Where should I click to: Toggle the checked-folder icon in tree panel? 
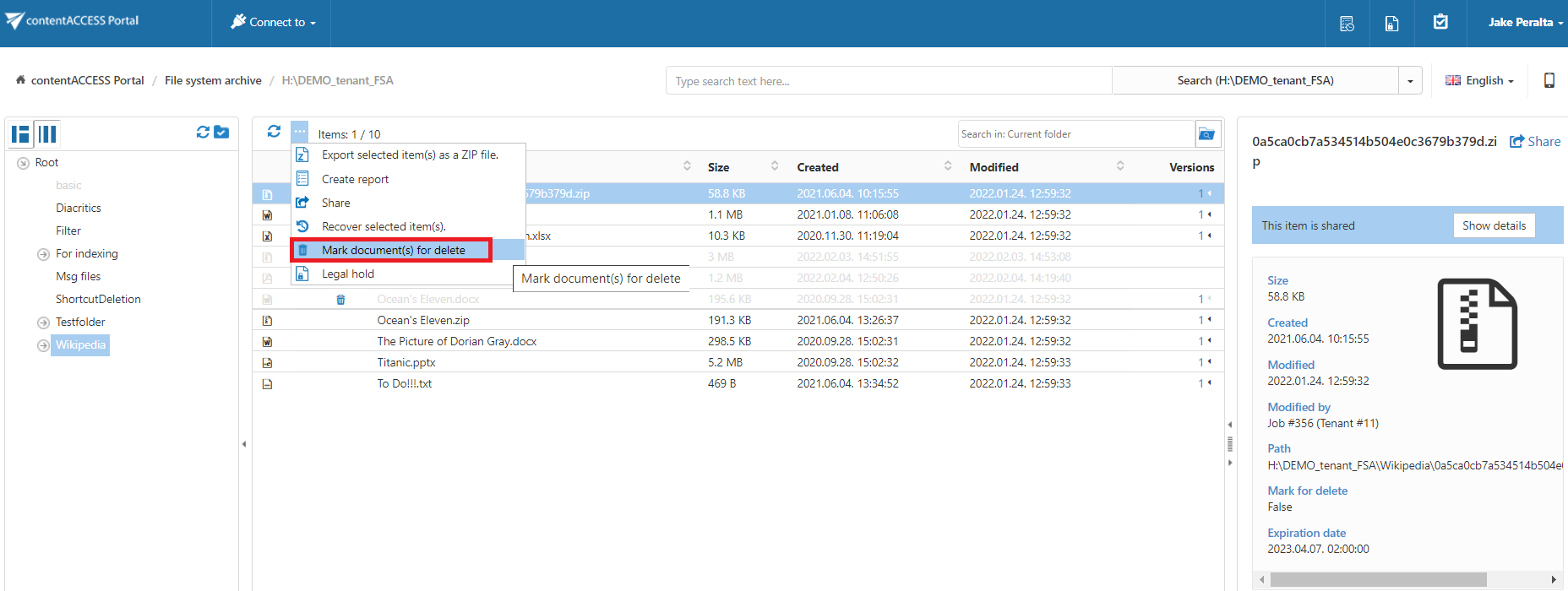(221, 133)
